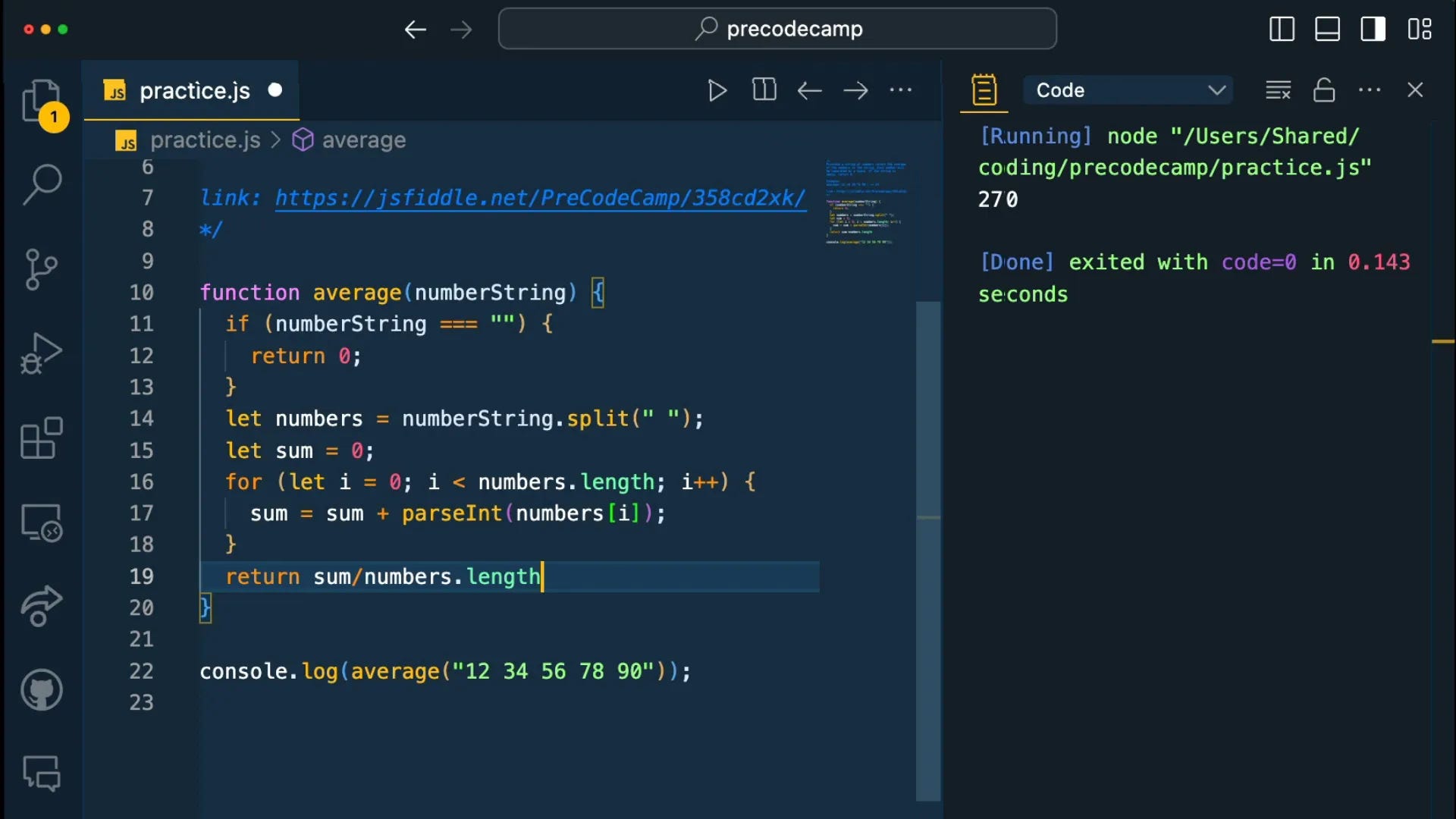
Task: Click the precodecamp command center search box
Action: click(777, 30)
